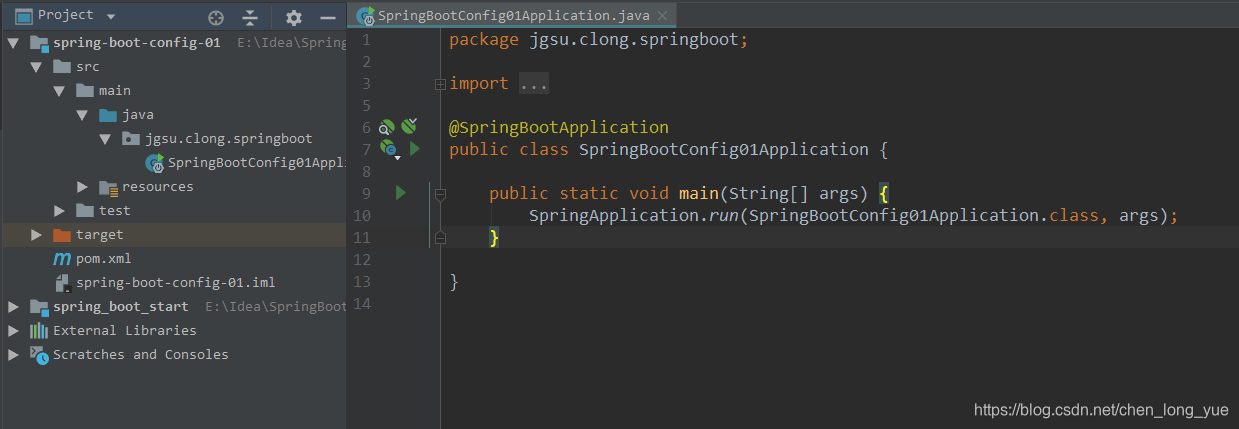Select the main folder in tree
The height and width of the screenshot is (429, 1239).
click(x=173, y=91)
